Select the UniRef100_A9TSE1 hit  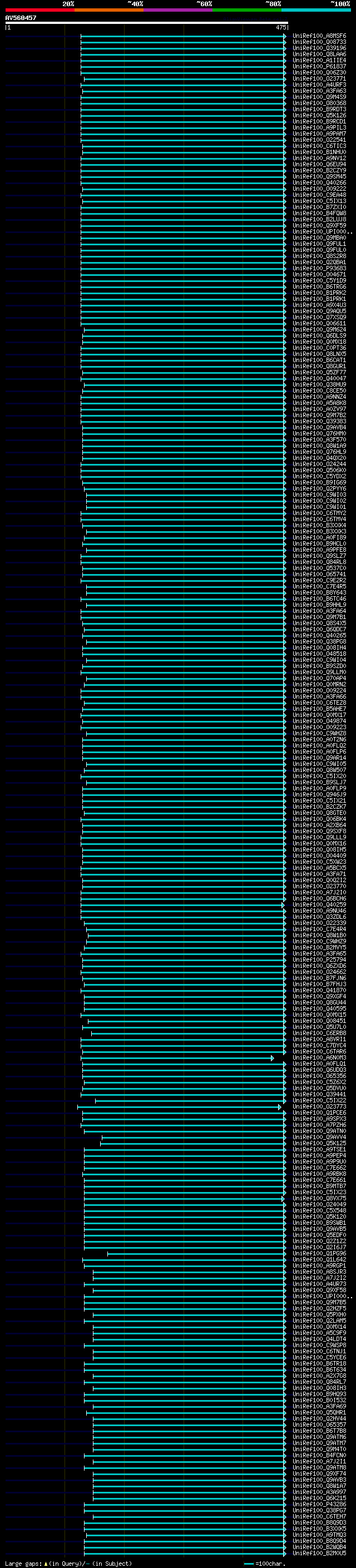point(319,1149)
